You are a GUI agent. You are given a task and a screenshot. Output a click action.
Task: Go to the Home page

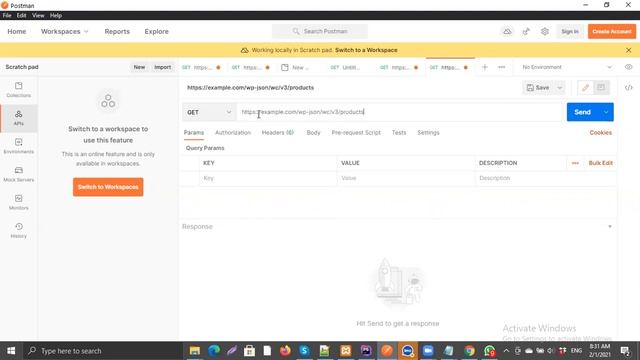click(x=17, y=31)
